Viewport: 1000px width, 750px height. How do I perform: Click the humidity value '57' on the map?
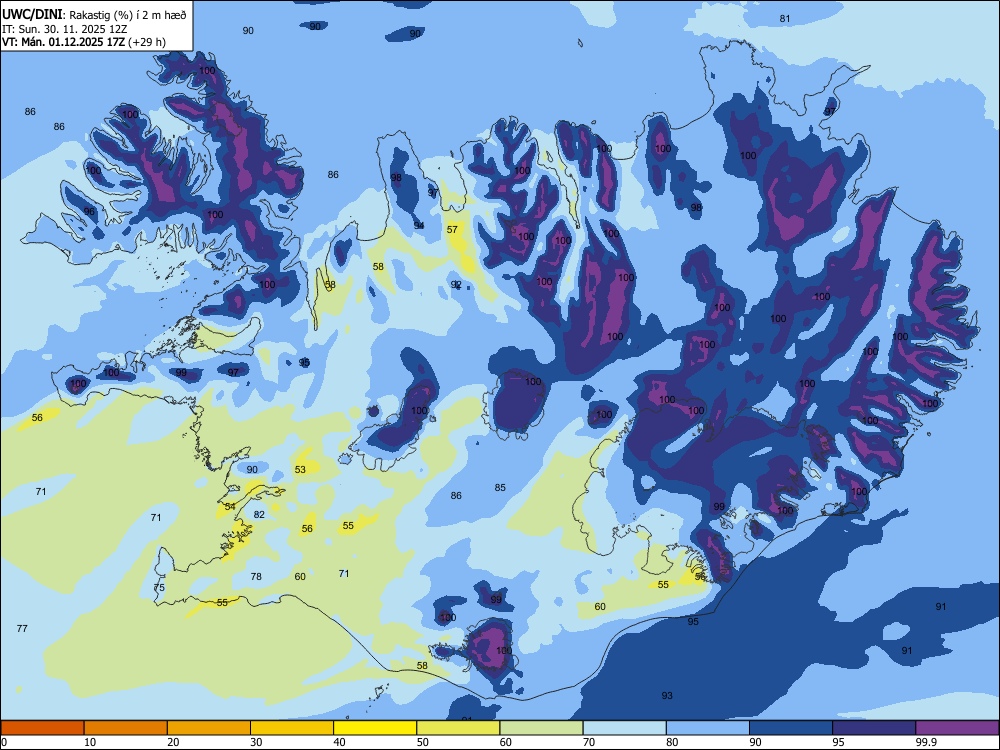452,230
